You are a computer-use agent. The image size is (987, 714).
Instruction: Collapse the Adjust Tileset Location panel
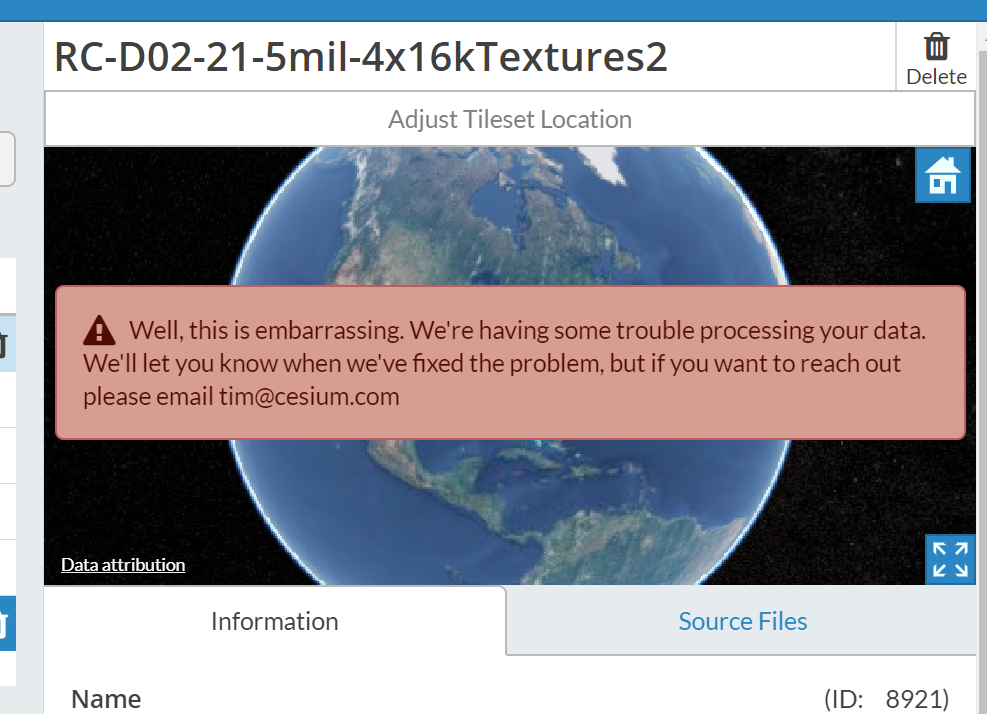click(x=510, y=118)
